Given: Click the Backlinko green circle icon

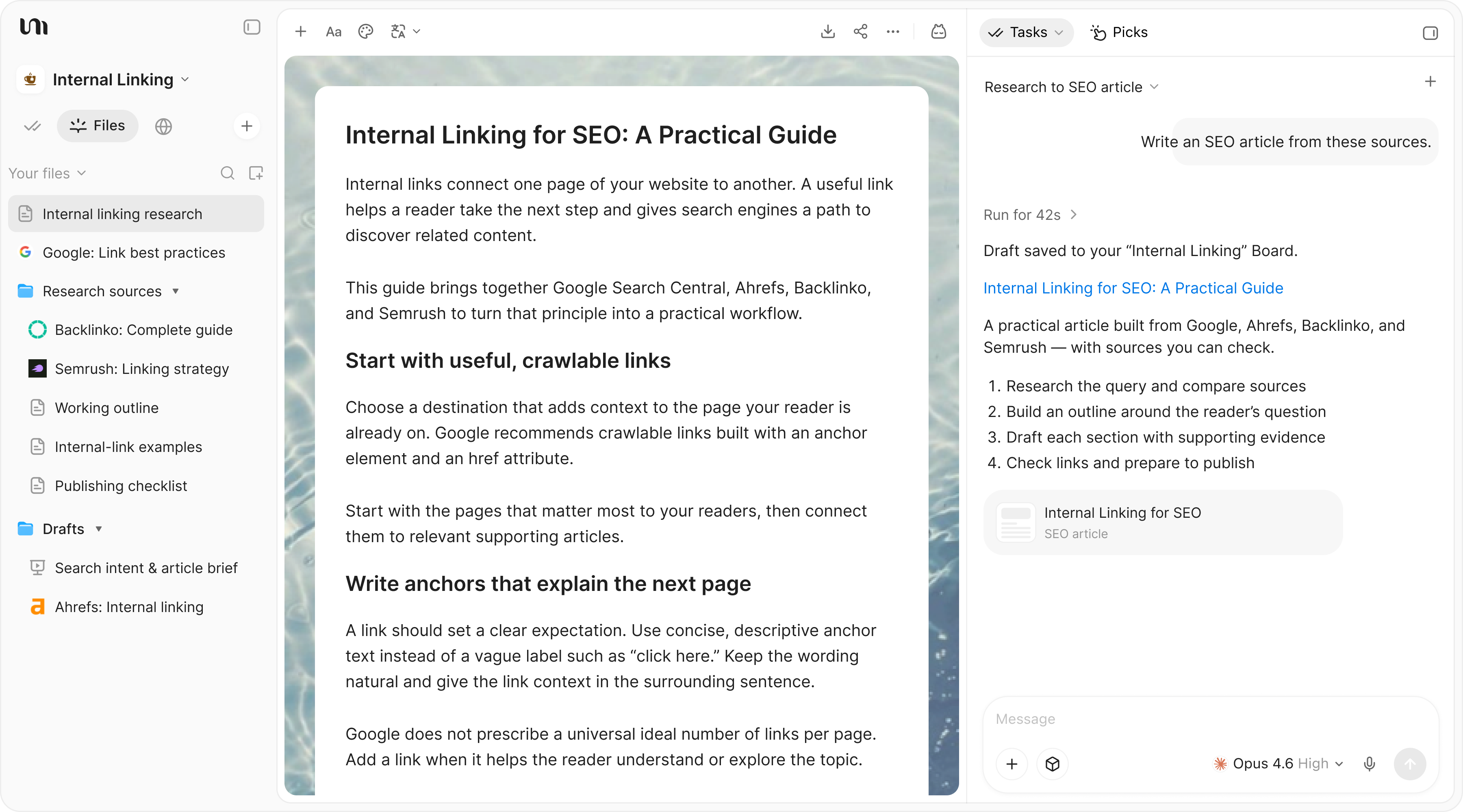Looking at the screenshot, I should [x=37, y=330].
